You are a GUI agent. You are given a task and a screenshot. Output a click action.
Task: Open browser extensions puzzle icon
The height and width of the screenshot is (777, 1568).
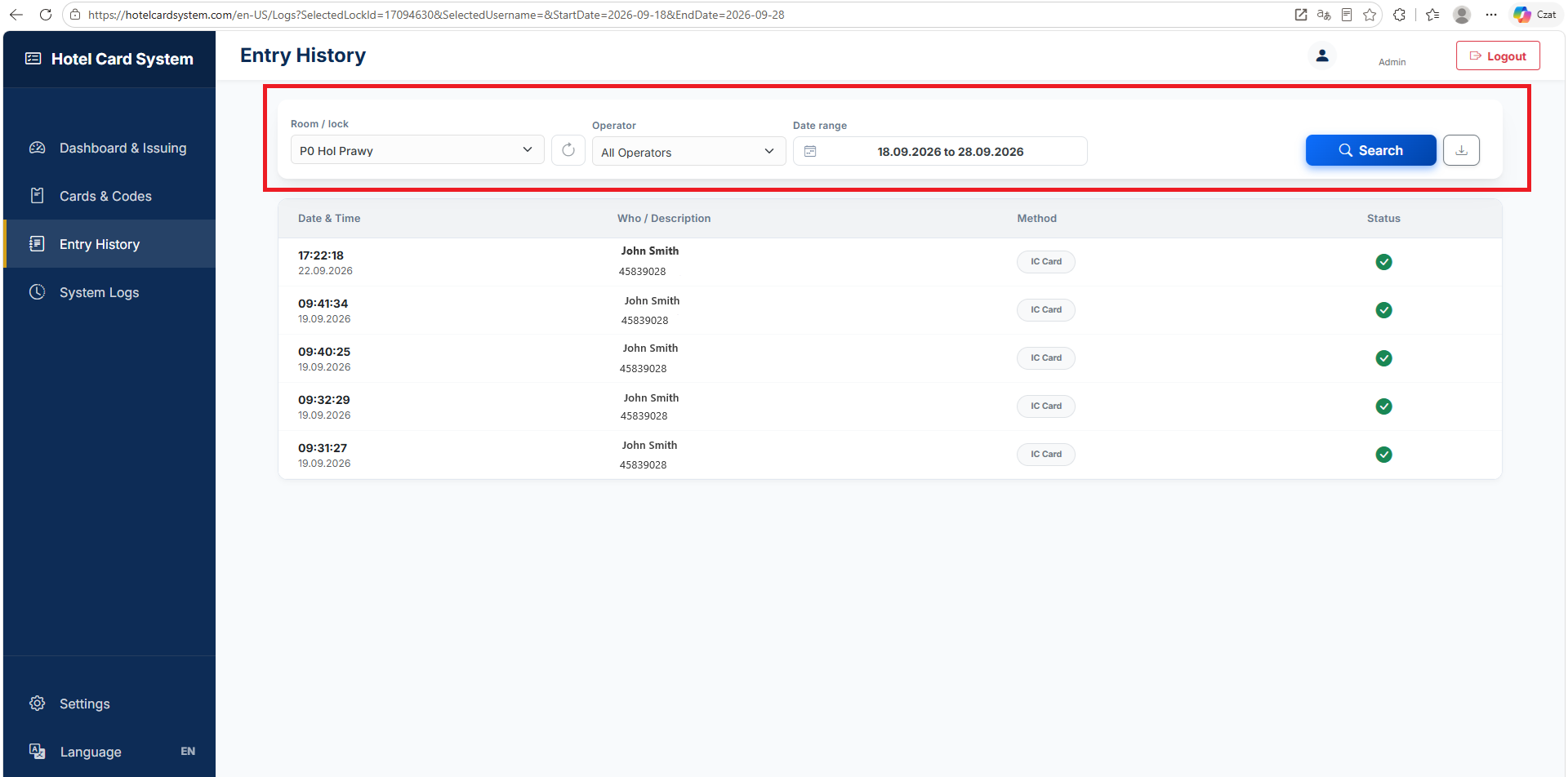[1399, 15]
